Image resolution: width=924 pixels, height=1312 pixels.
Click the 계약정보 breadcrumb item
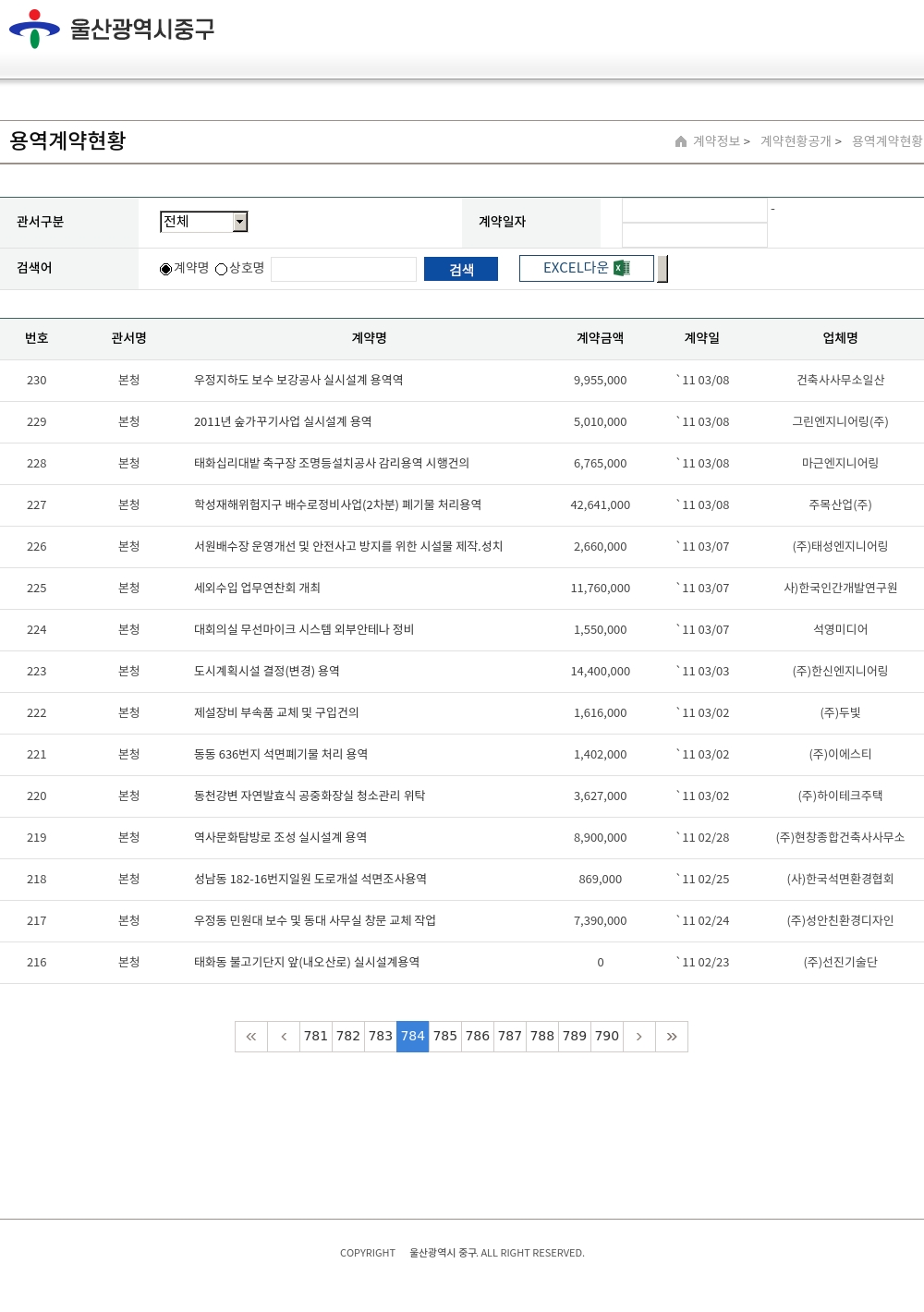point(717,141)
